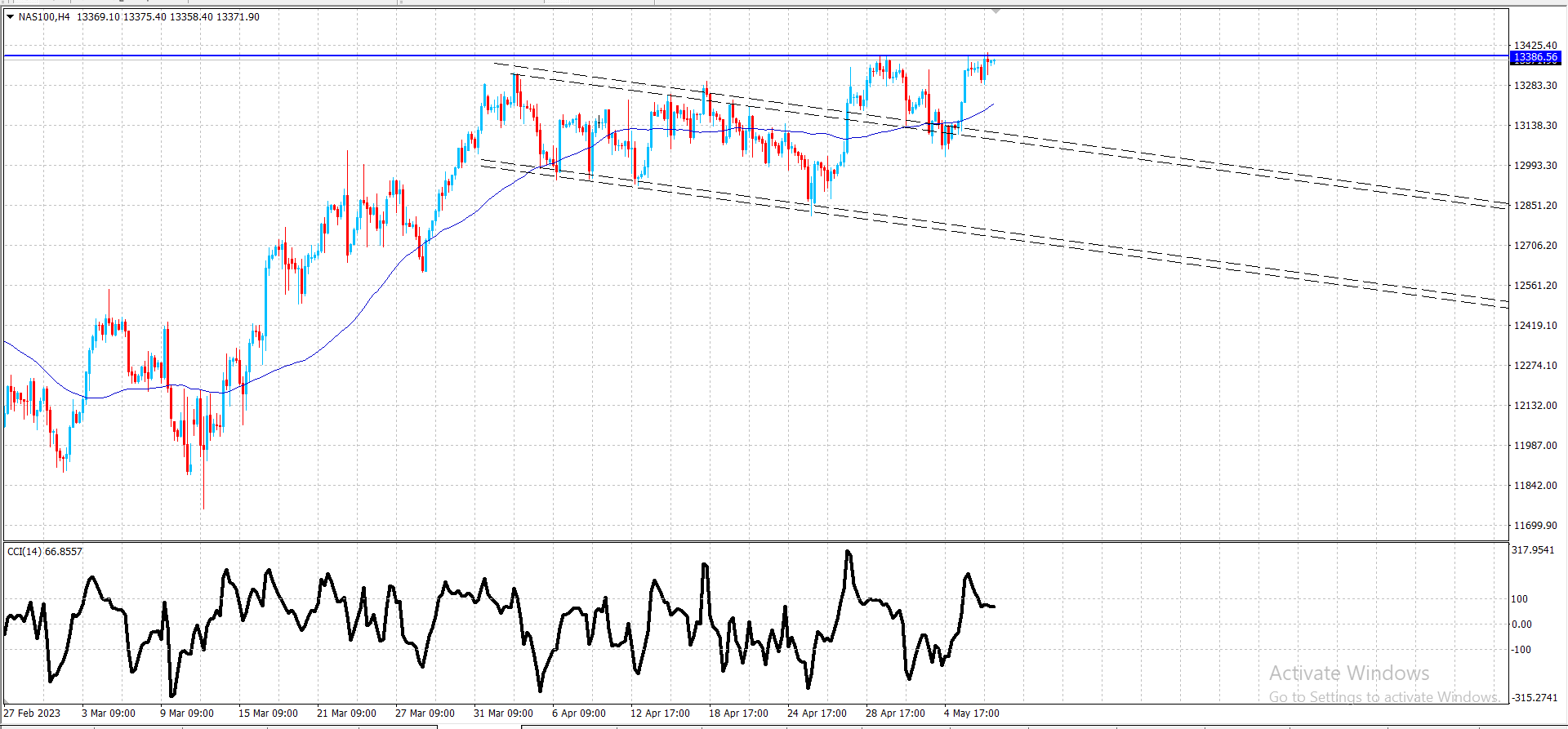
Task: Click CCI scale level 100
Action: click(x=1519, y=599)
